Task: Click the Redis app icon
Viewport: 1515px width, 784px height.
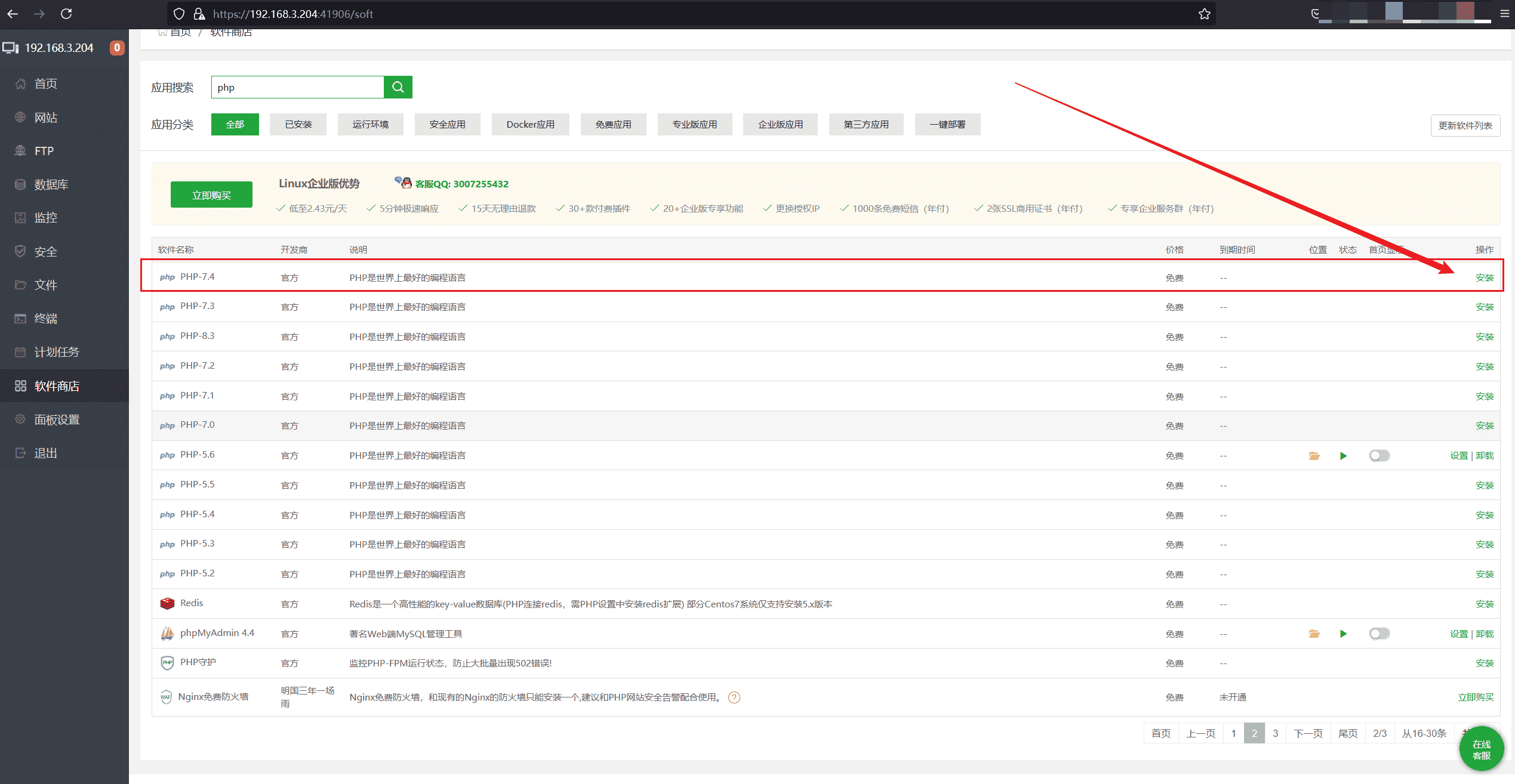Action: [x=167, y=603]
